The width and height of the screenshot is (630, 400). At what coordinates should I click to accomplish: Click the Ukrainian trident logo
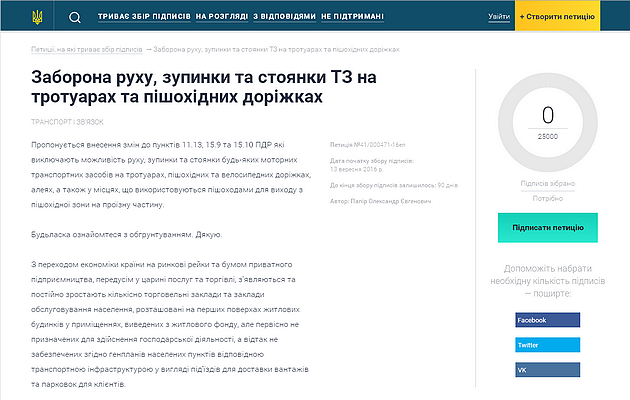pos(37,17)
